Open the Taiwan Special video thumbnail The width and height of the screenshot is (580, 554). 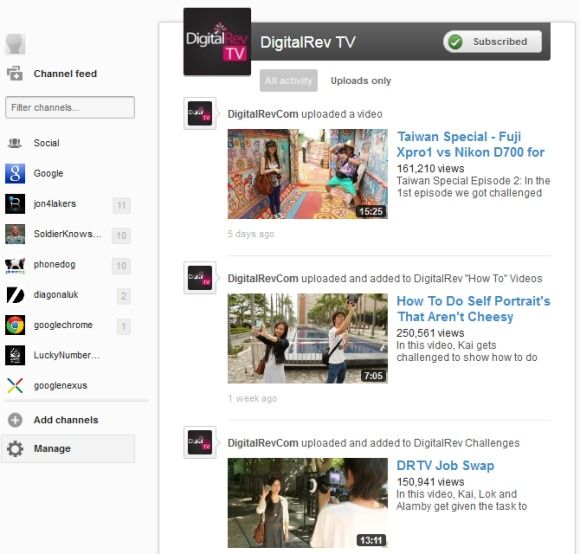(308, 174)
